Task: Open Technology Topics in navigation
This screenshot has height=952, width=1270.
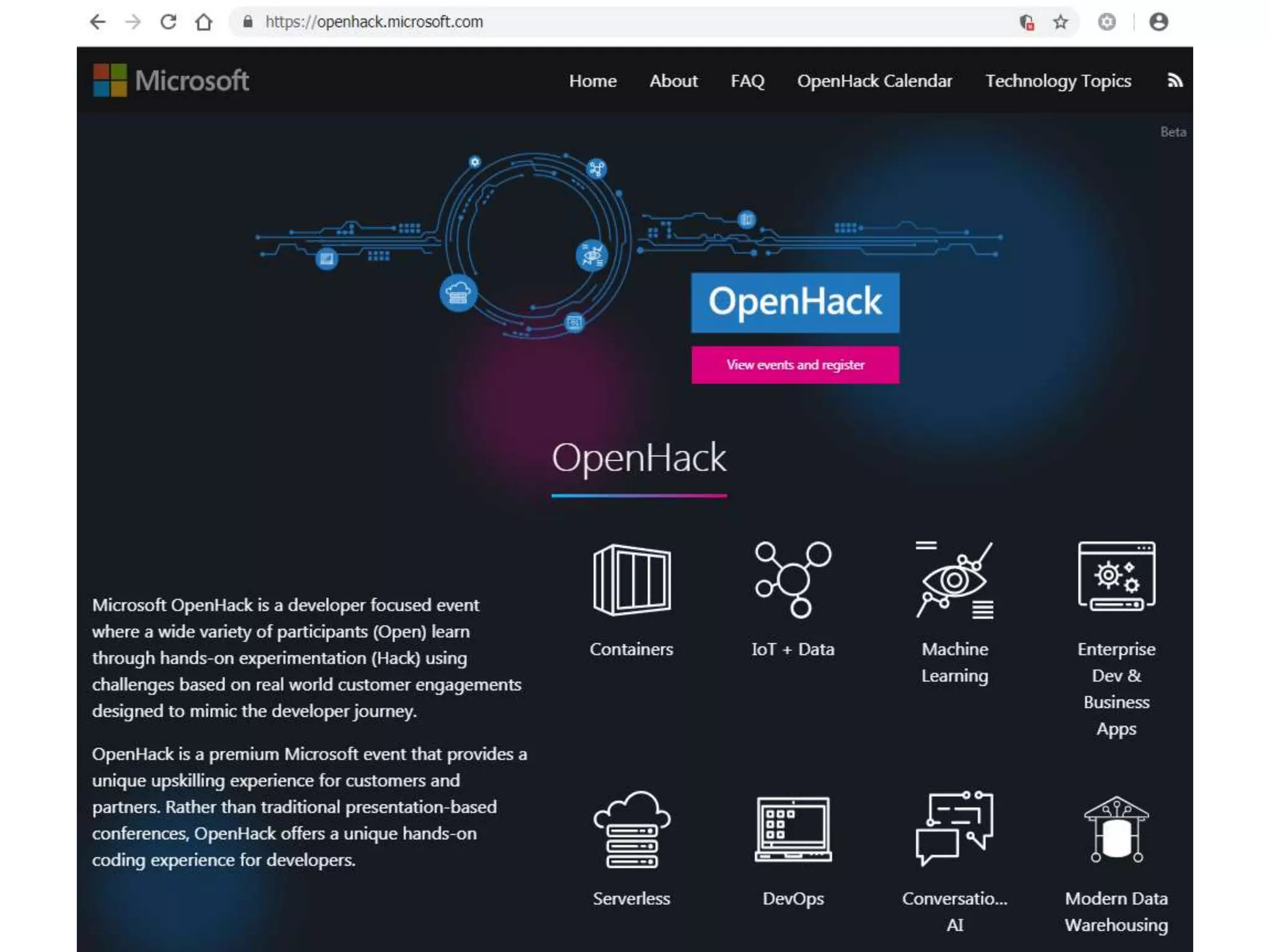Action: pyautogui.click(x=1058, y=81)
